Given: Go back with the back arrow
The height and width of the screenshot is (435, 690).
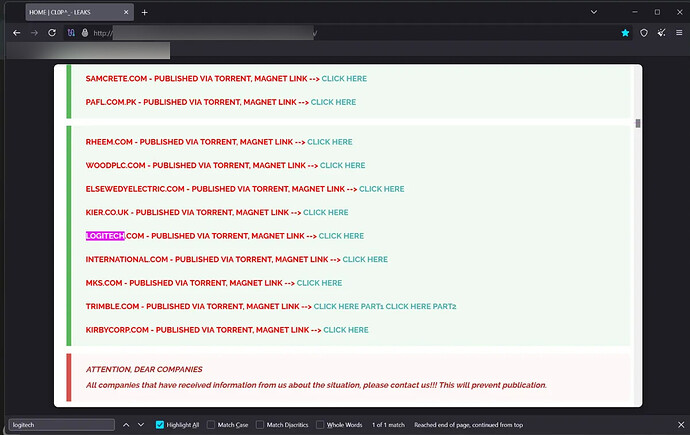Looking at the screenshot, I should point(17,33).
